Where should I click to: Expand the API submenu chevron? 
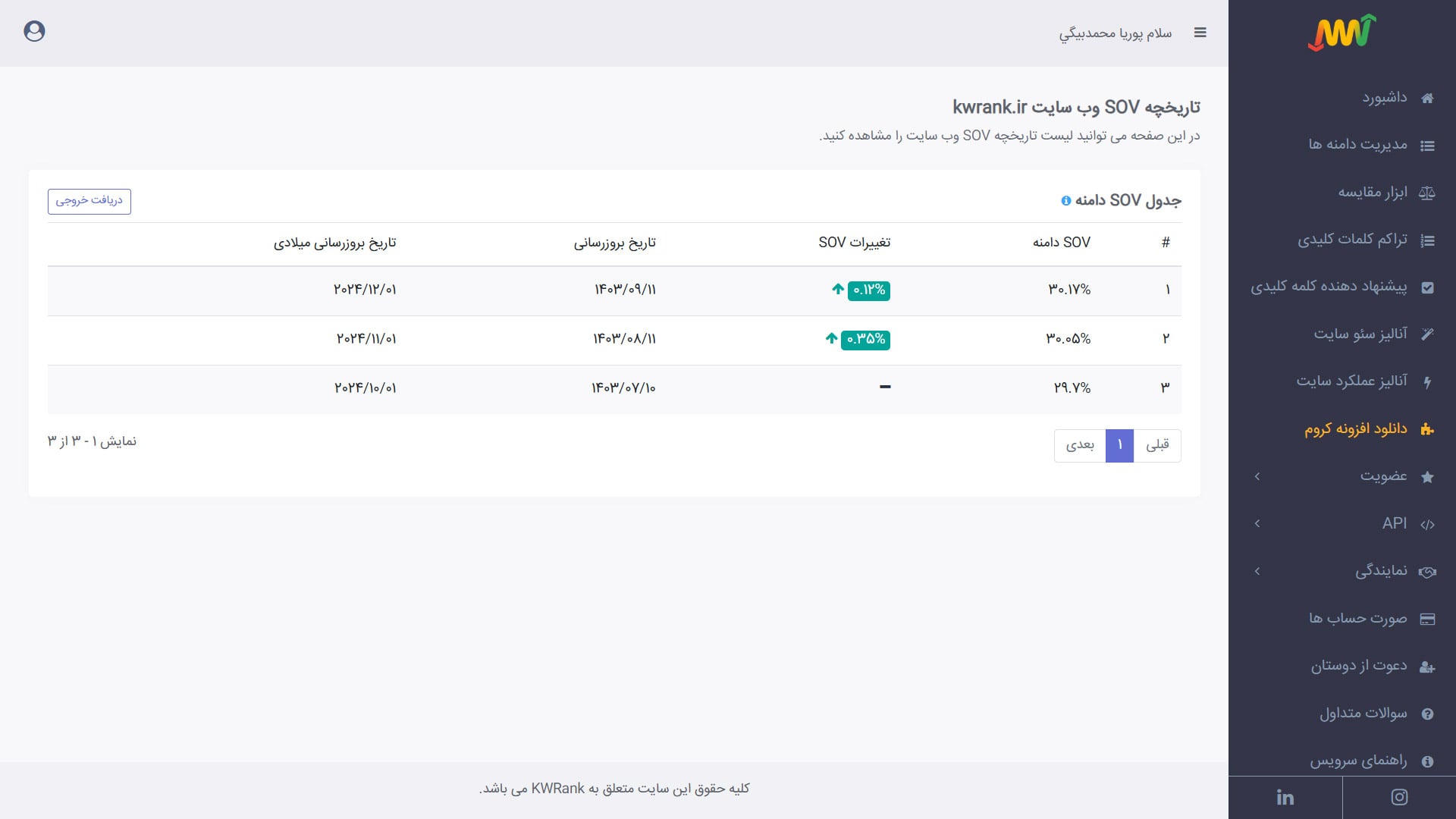tap(1257, 523)
